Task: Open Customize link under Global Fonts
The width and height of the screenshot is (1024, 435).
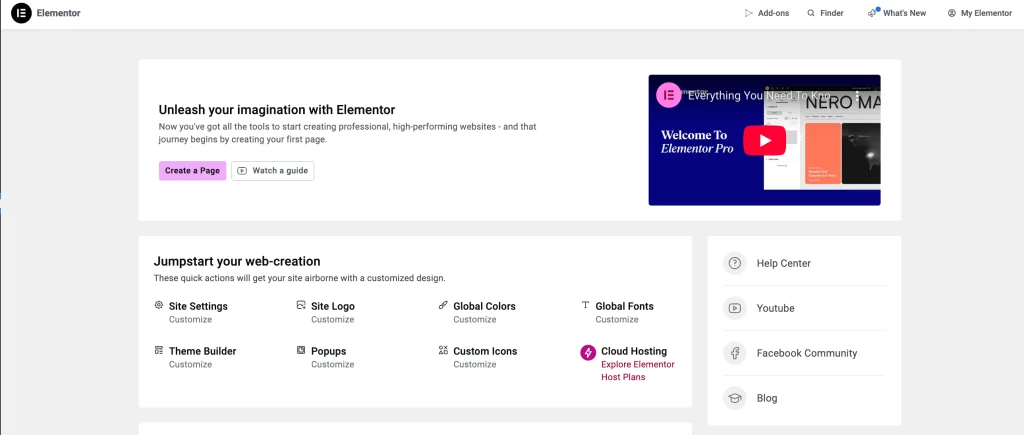Action: (x=616, y=320)
